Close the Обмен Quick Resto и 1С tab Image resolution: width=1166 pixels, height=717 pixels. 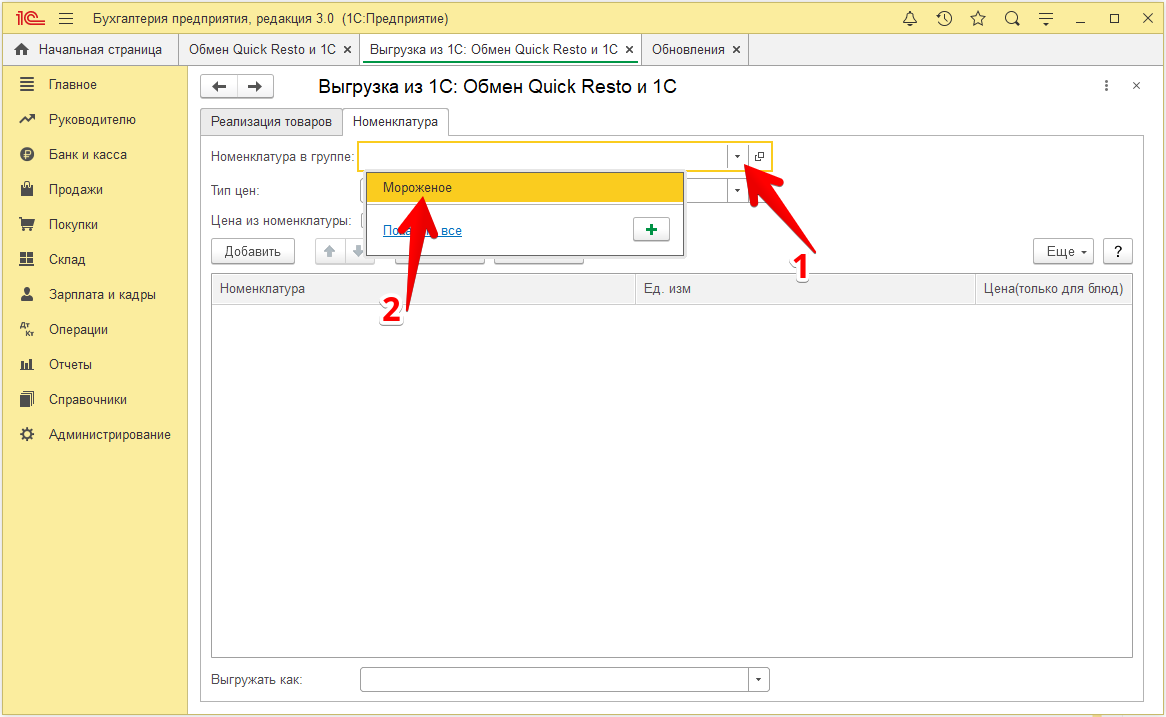347,50
